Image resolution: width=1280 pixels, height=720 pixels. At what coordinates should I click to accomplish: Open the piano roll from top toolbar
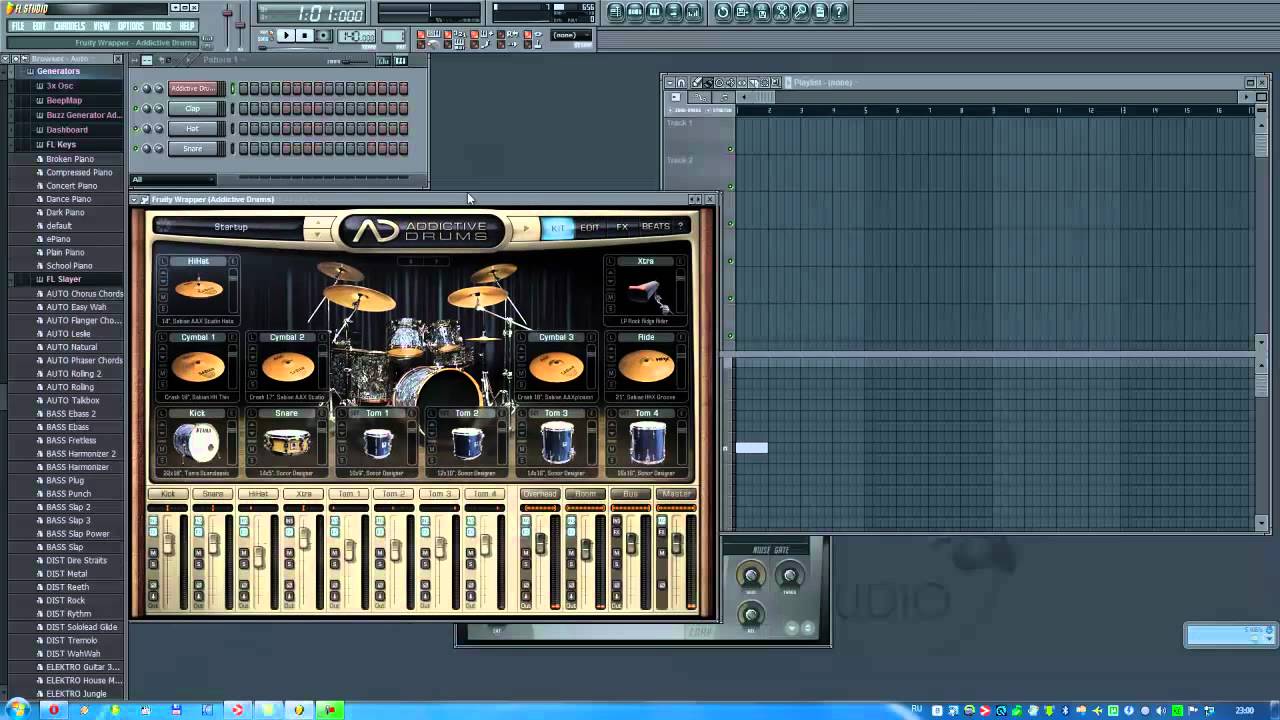tap(654, 12)
